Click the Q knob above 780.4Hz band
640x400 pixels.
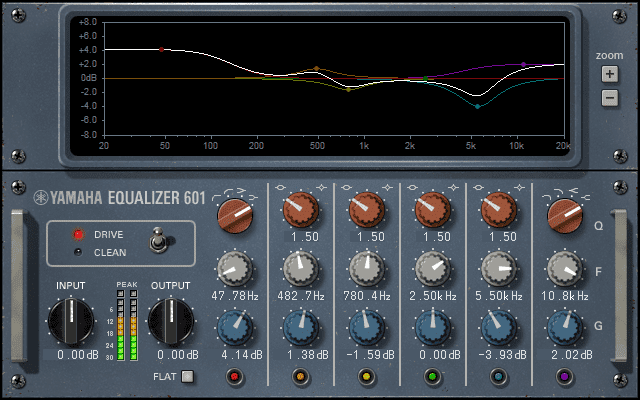point(367,210)
